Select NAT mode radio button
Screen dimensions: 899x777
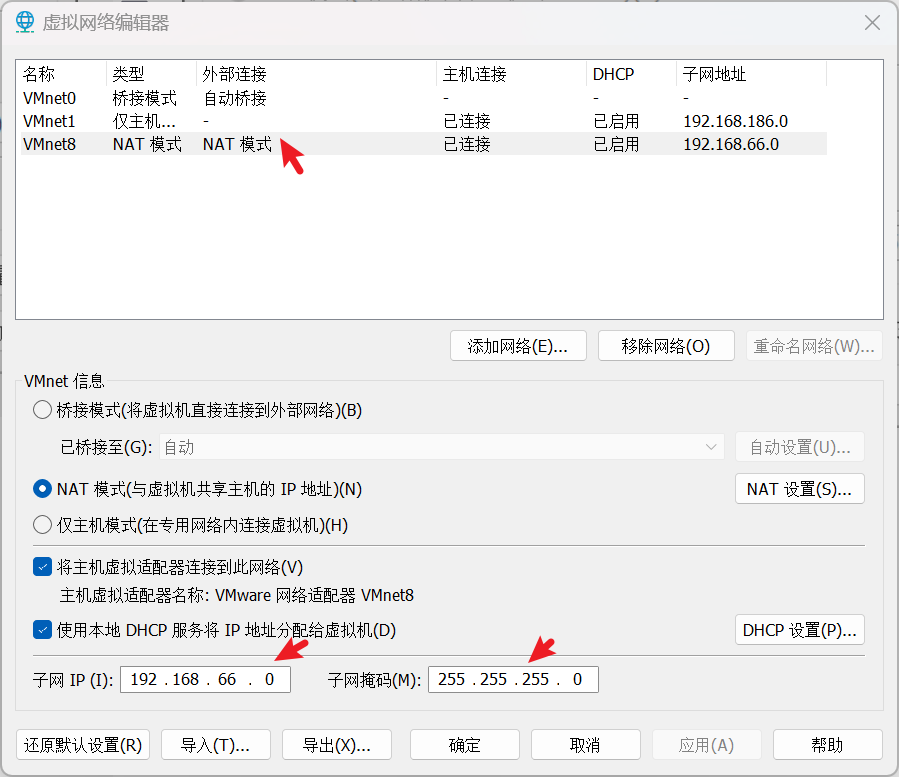pos(41,488)
